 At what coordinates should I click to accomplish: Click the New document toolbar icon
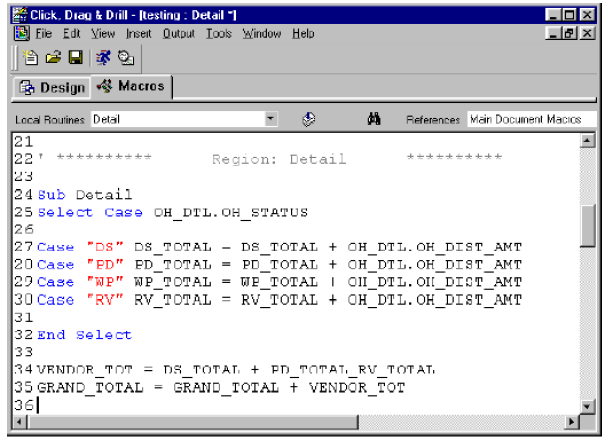pos(31,58)
